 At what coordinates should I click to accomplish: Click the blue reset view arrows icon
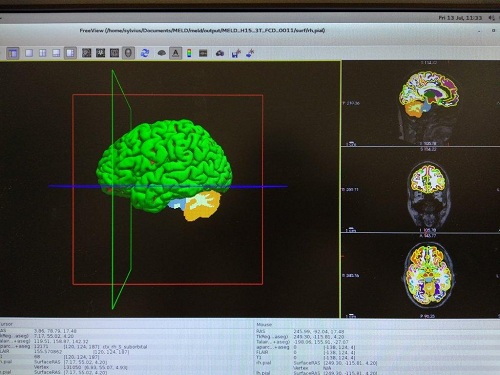[x=145, y=53]
